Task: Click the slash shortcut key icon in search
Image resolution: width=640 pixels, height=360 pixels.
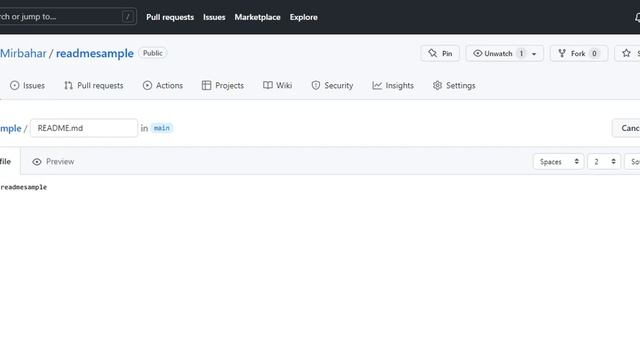Action: 128,17
